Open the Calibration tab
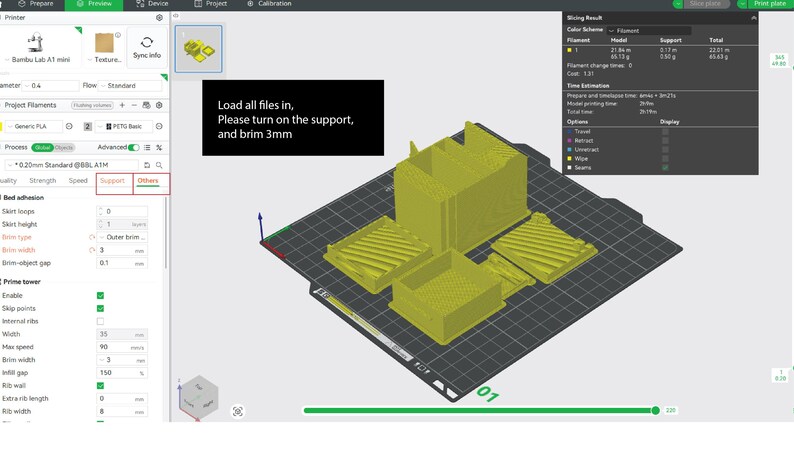794x450 pixels. point(269,4)
